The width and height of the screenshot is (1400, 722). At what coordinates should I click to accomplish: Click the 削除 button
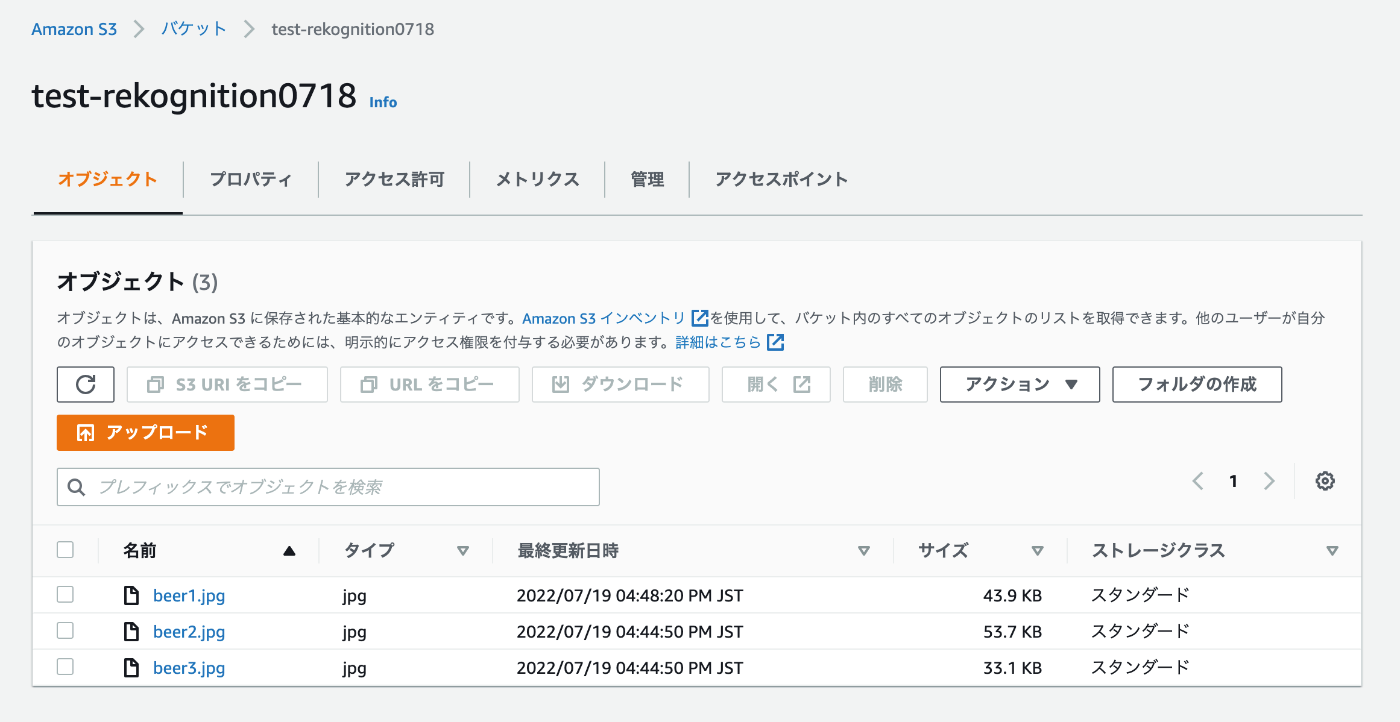click(x=885, y=385)
